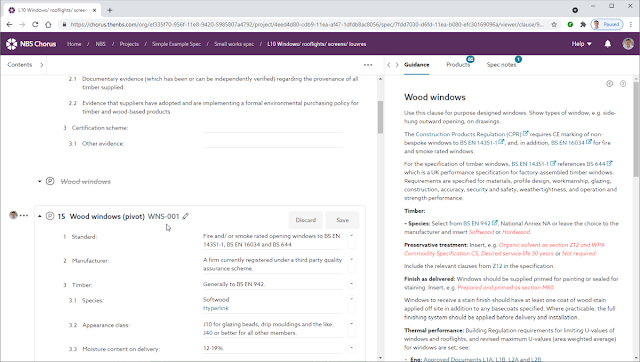Open clause 15 row options ellipsis

coord(24,215)
